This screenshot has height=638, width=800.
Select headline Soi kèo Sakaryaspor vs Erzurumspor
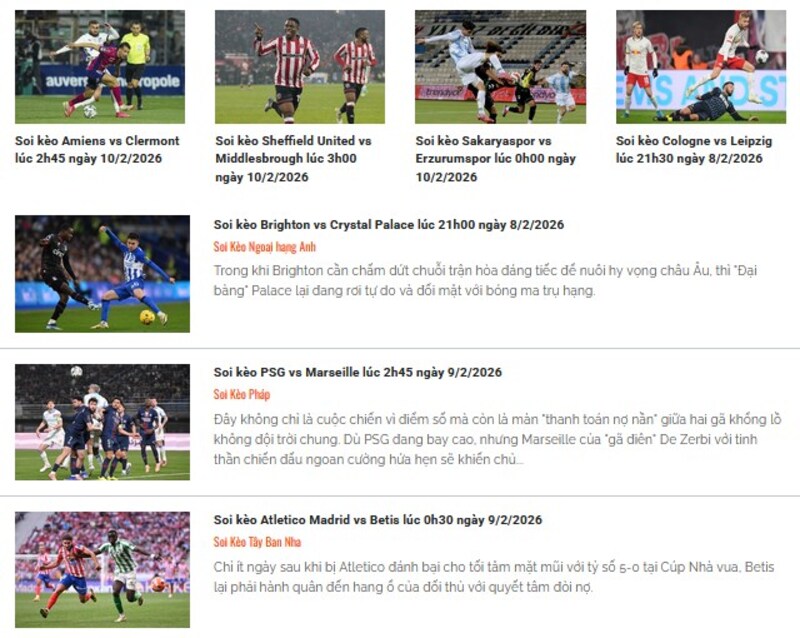(x=495, y=159)
